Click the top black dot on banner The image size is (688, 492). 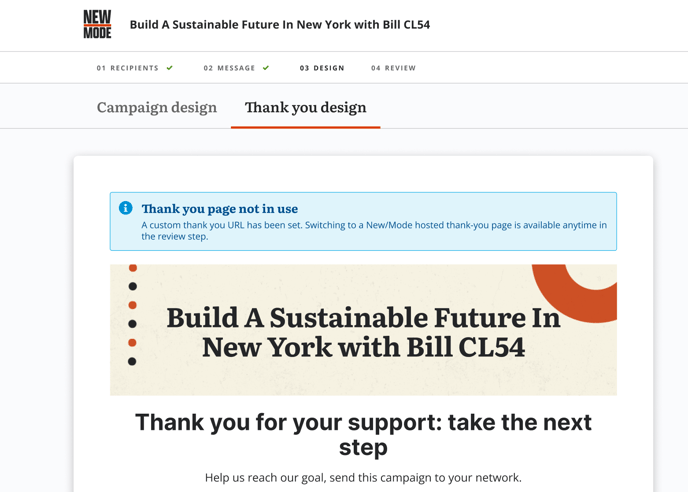click(133, 286)
